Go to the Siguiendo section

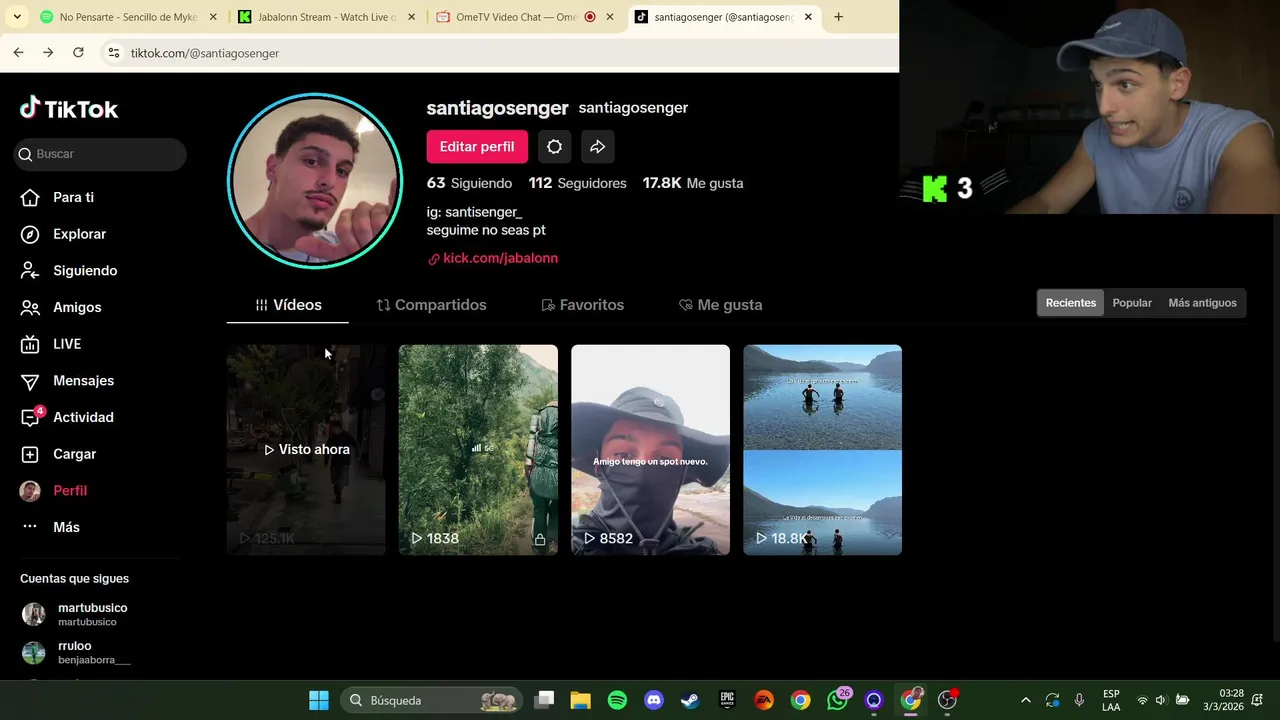69,271
